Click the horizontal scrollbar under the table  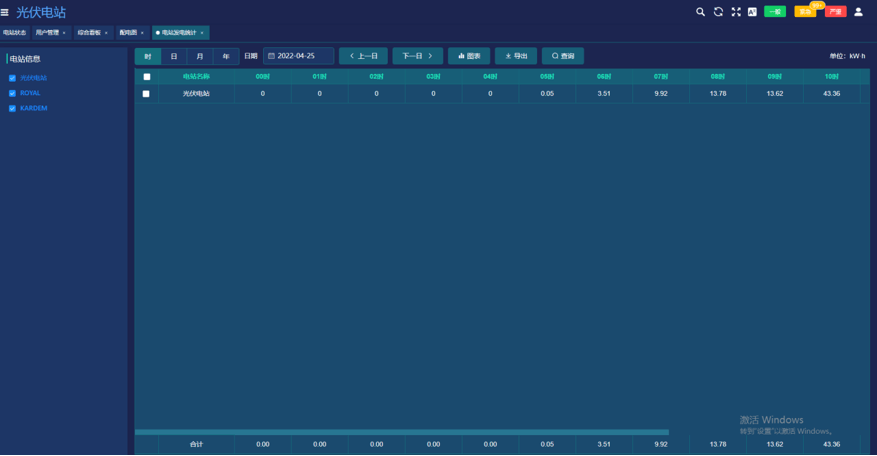click(401, 432)
